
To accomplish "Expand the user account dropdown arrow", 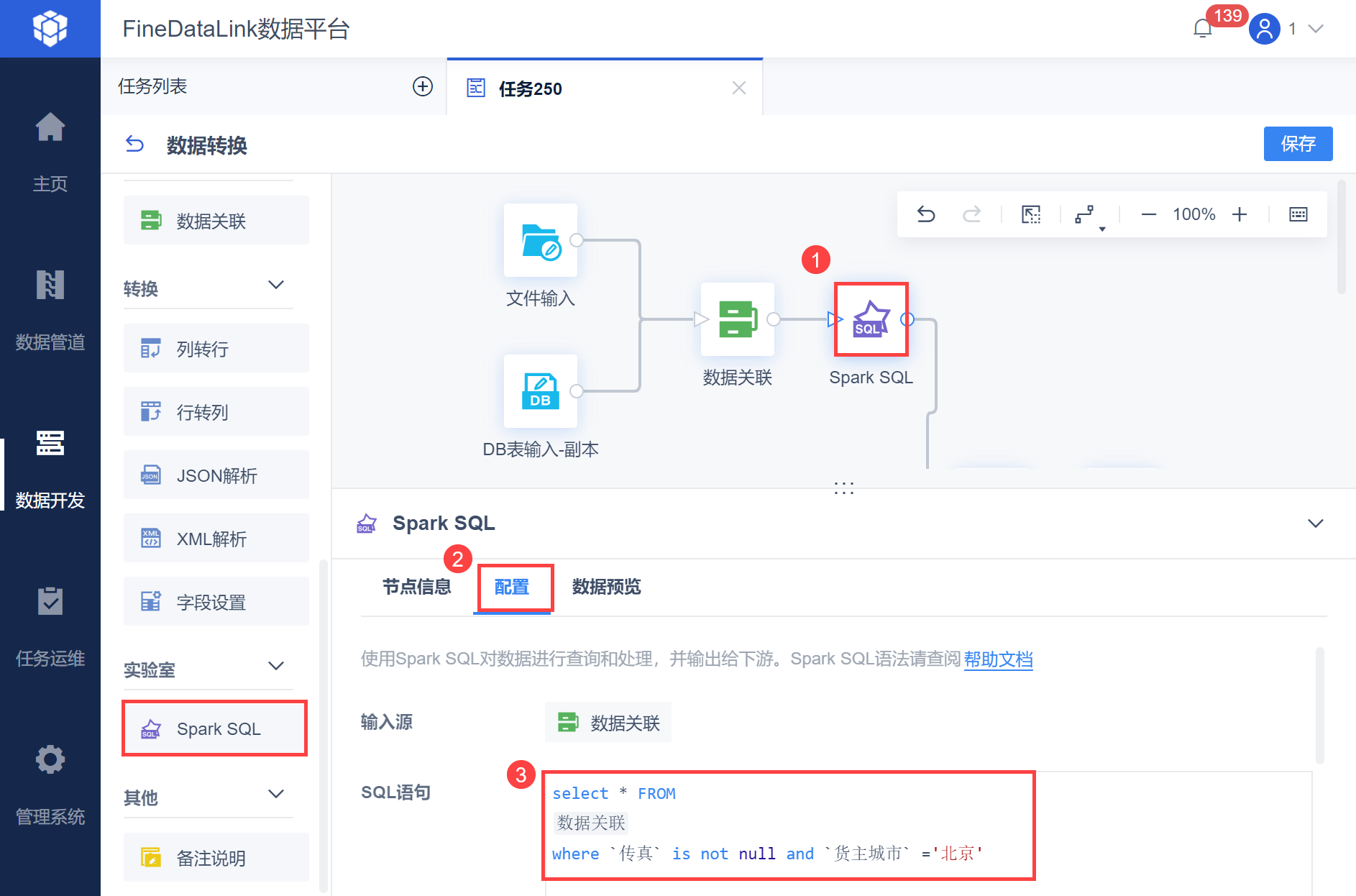I will [x=1316, y=29].
